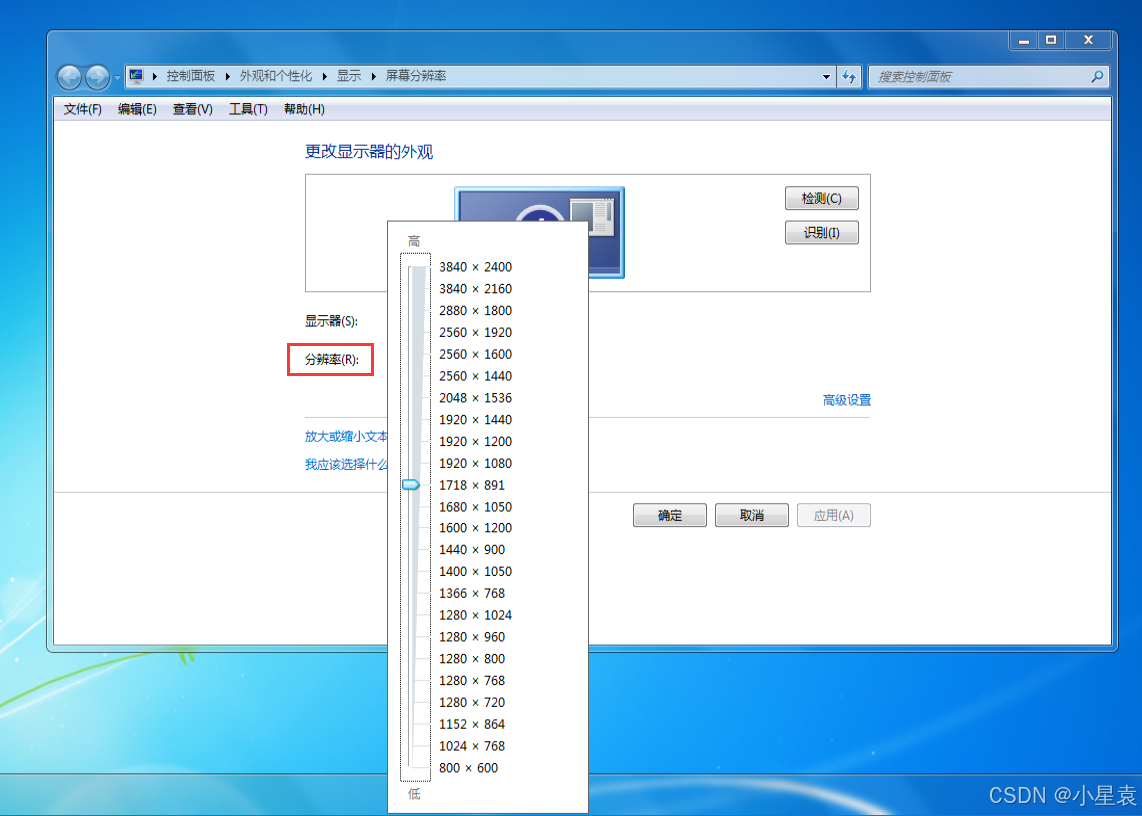Image resolution: width=1142 pixels, height=816 pixels.
Task: Select 1280 × 960 resolution
Action: pos(471,637)
